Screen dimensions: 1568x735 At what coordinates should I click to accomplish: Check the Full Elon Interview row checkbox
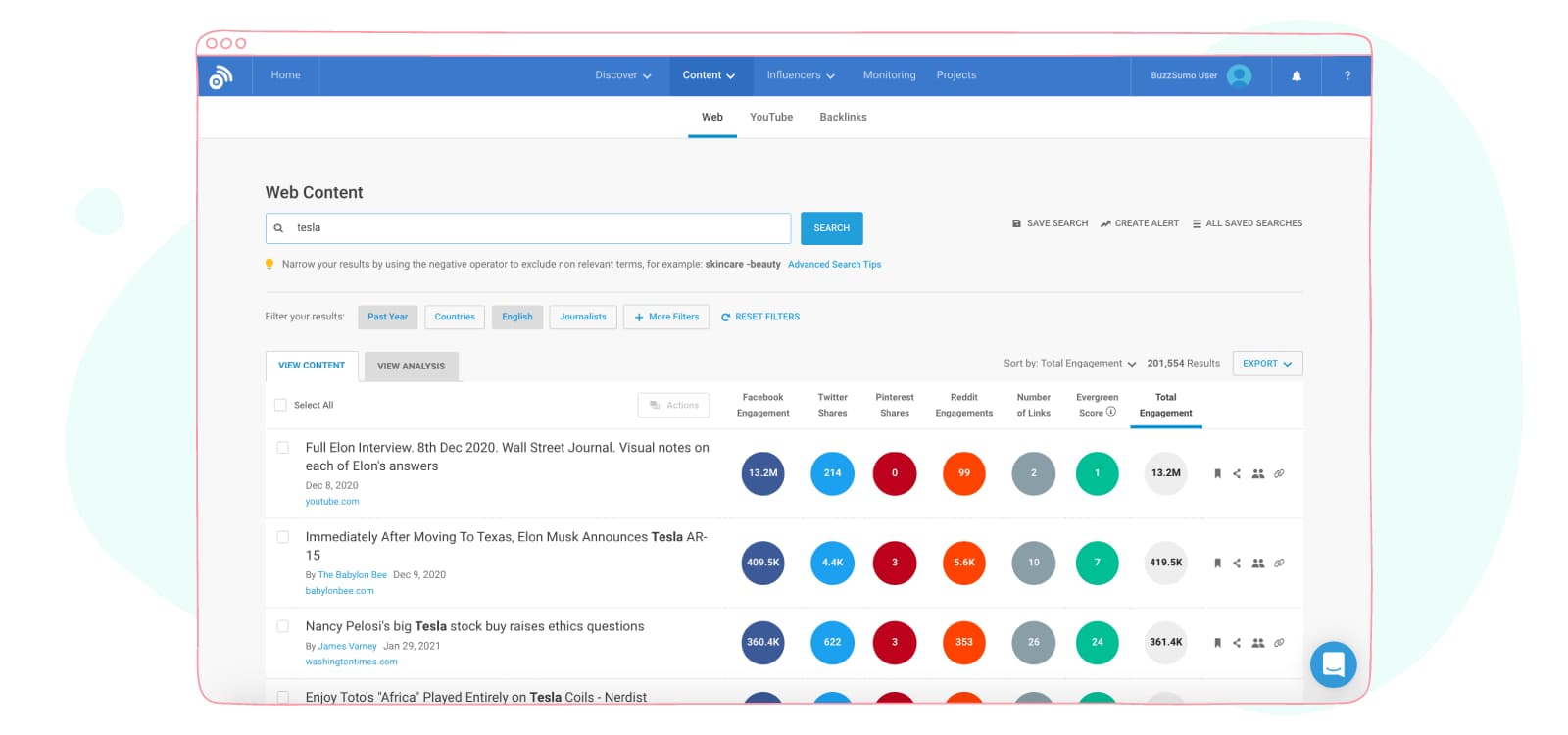click(282, 448)
